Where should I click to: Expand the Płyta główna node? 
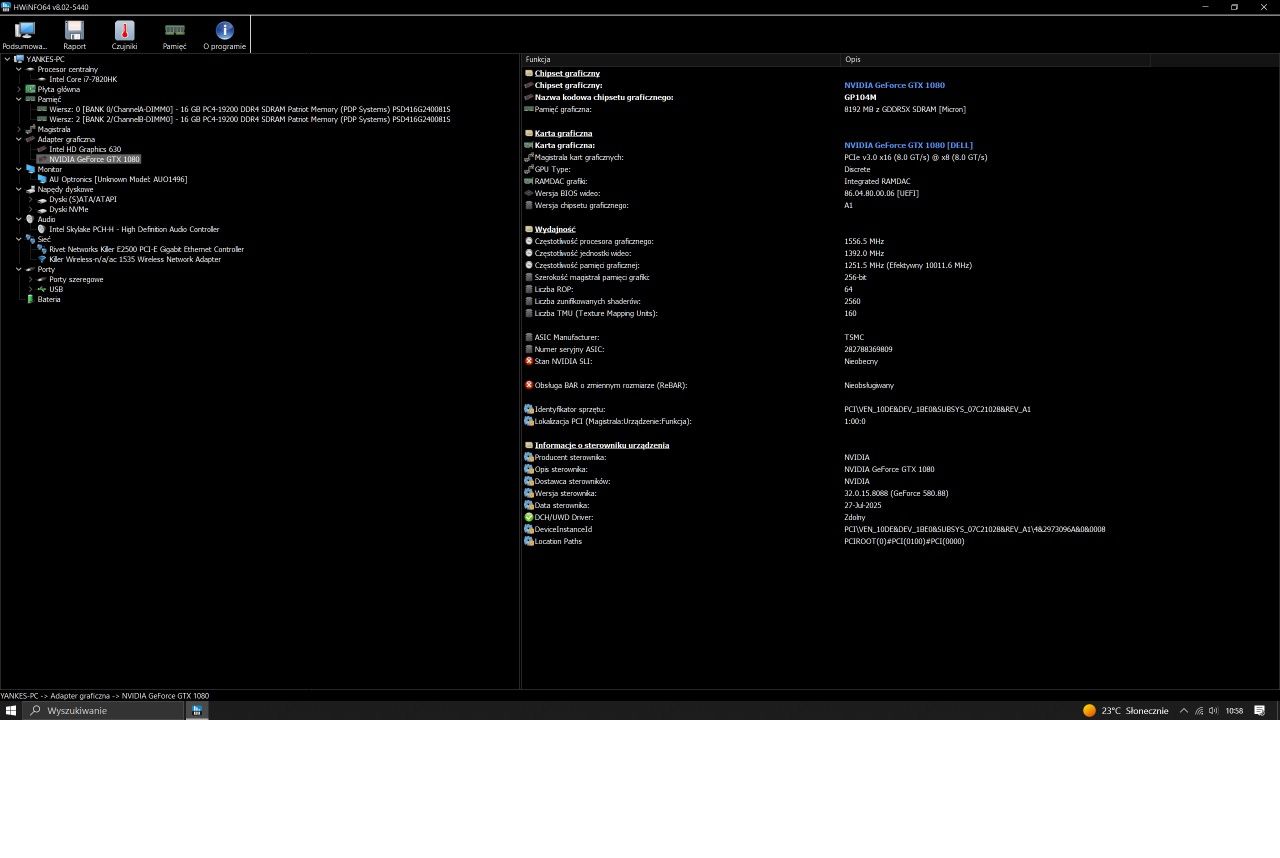pos(18,89)
